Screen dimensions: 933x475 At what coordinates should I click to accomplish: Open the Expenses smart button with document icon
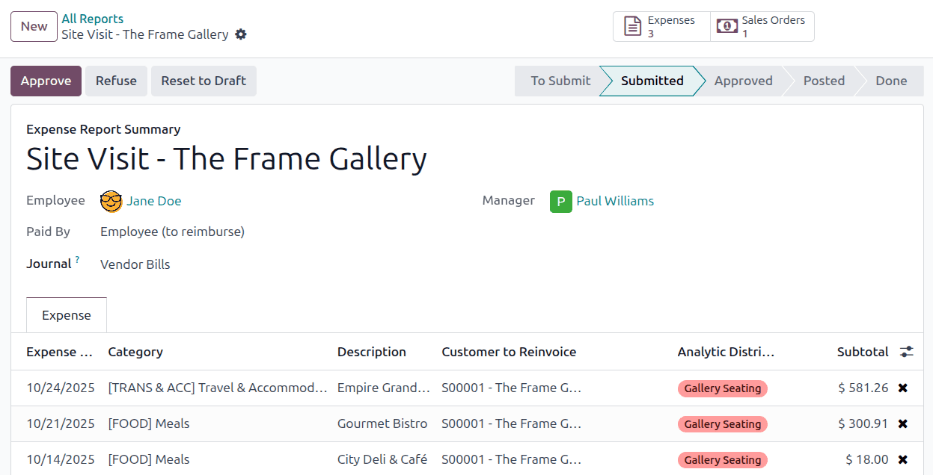[x=661, y=26]
